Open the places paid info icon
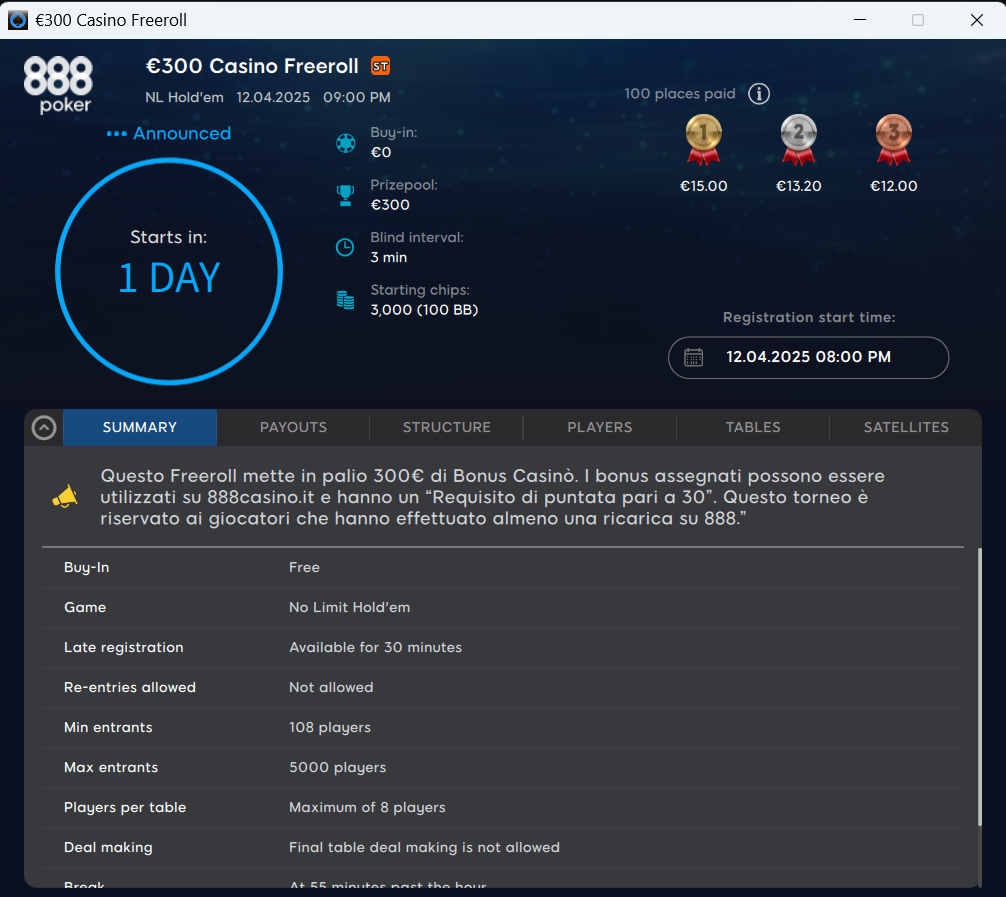 pos(759,94)
